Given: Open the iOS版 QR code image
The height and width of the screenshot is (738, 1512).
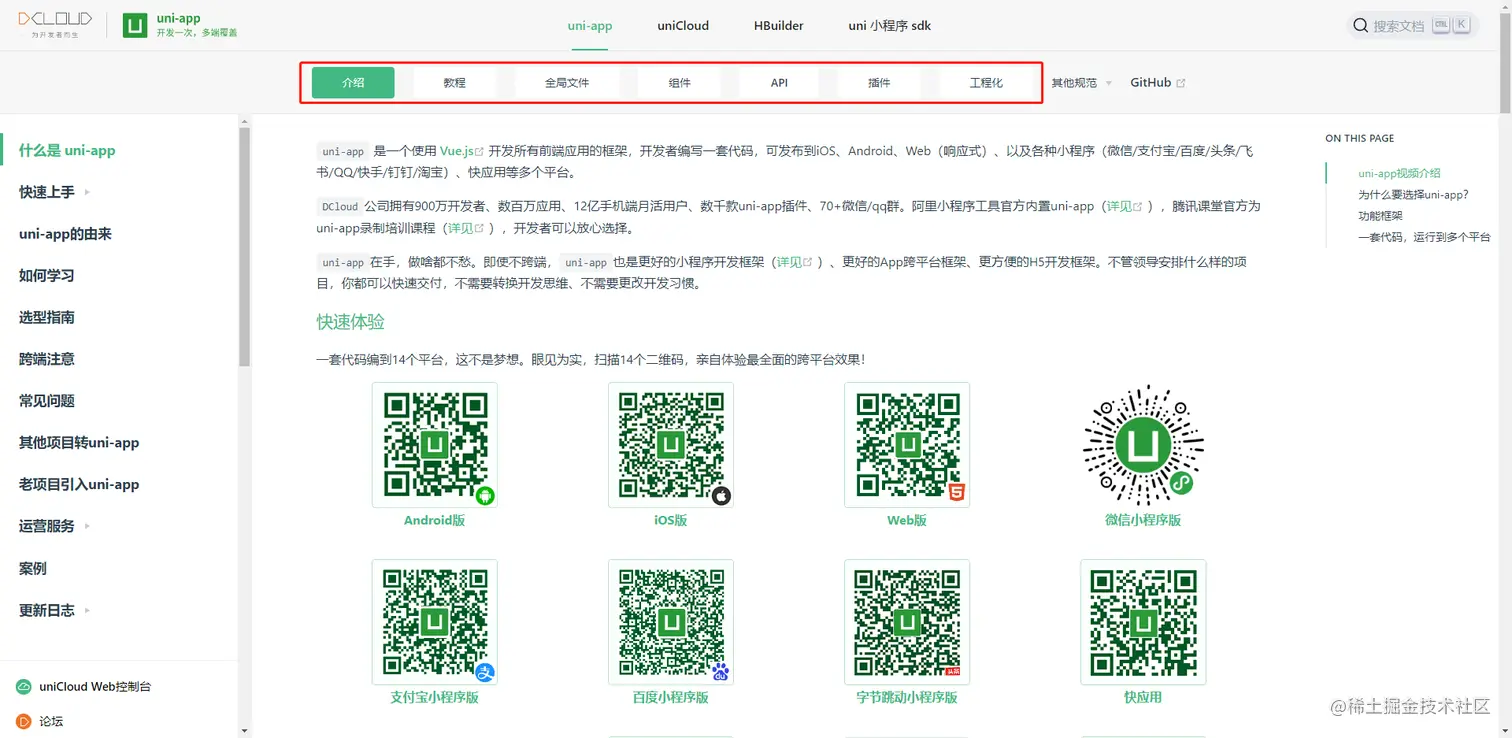Looking at the screenshot, I should click(x=671, y=445).
